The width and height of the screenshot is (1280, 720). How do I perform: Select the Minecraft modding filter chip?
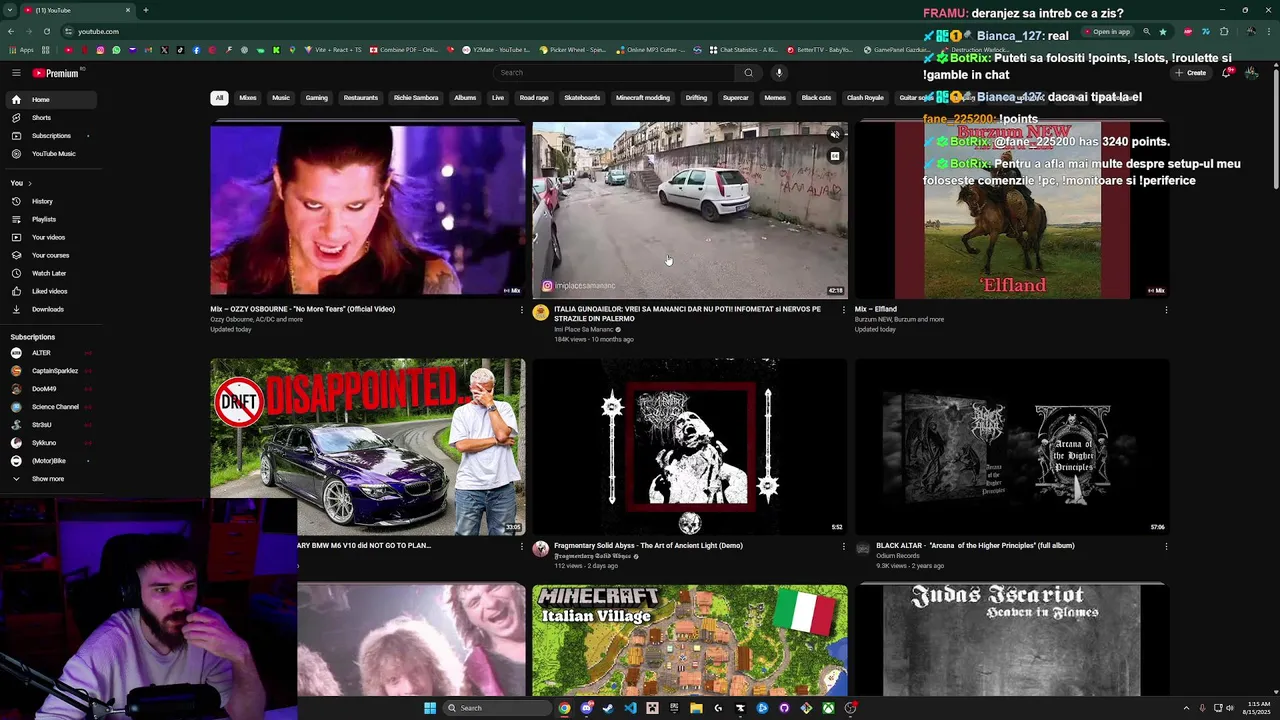point(642,98)
